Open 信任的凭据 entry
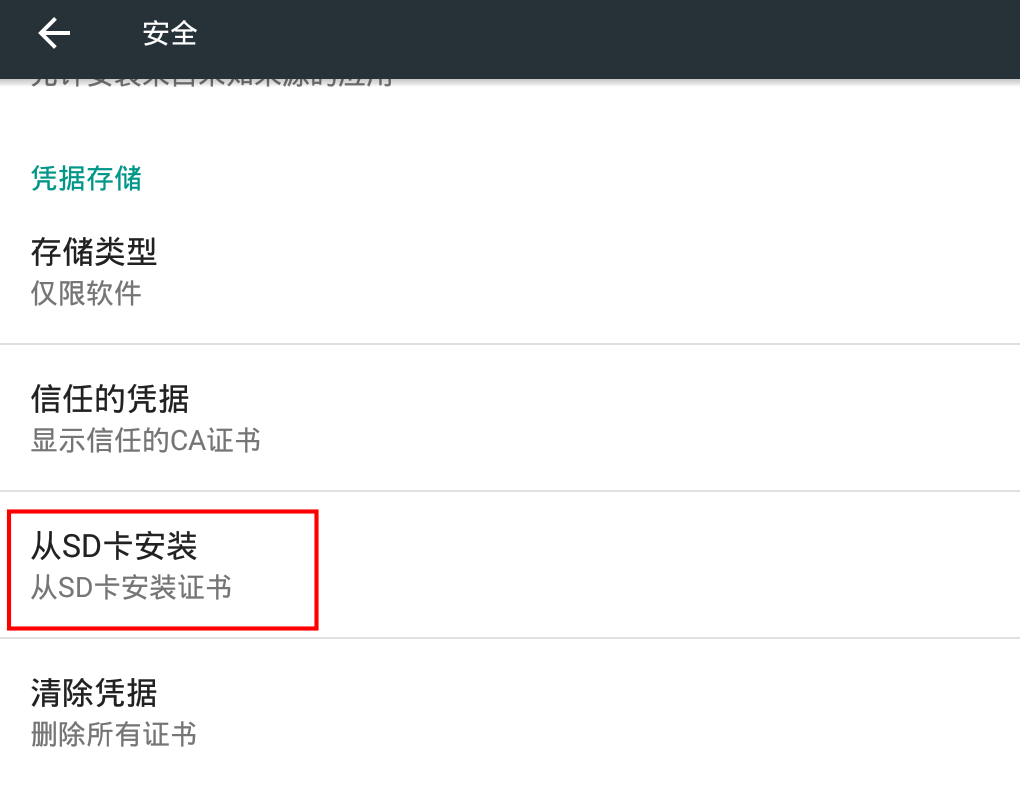 [110, 399]
